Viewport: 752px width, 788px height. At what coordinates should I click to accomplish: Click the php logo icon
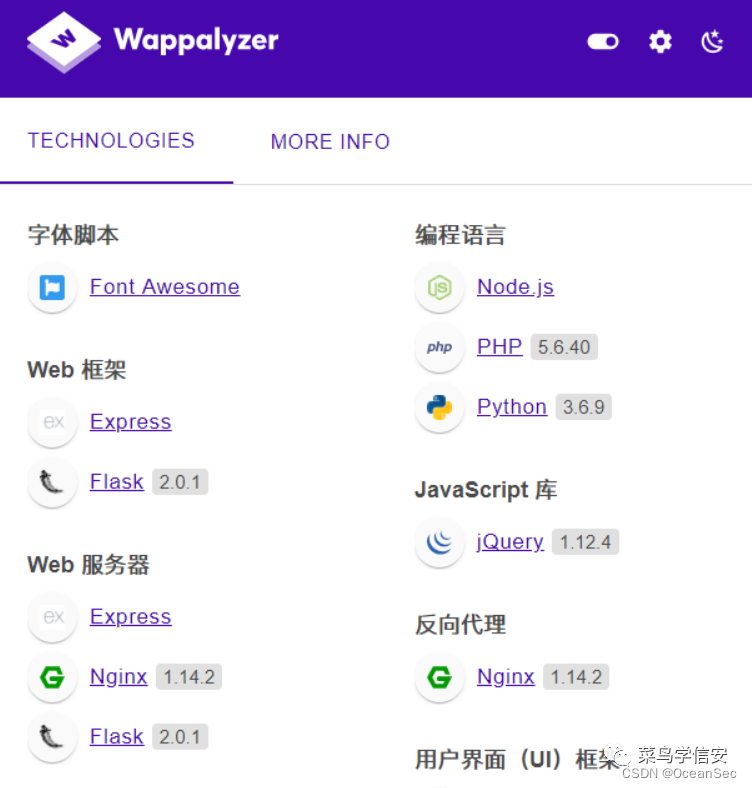point(439,347)
